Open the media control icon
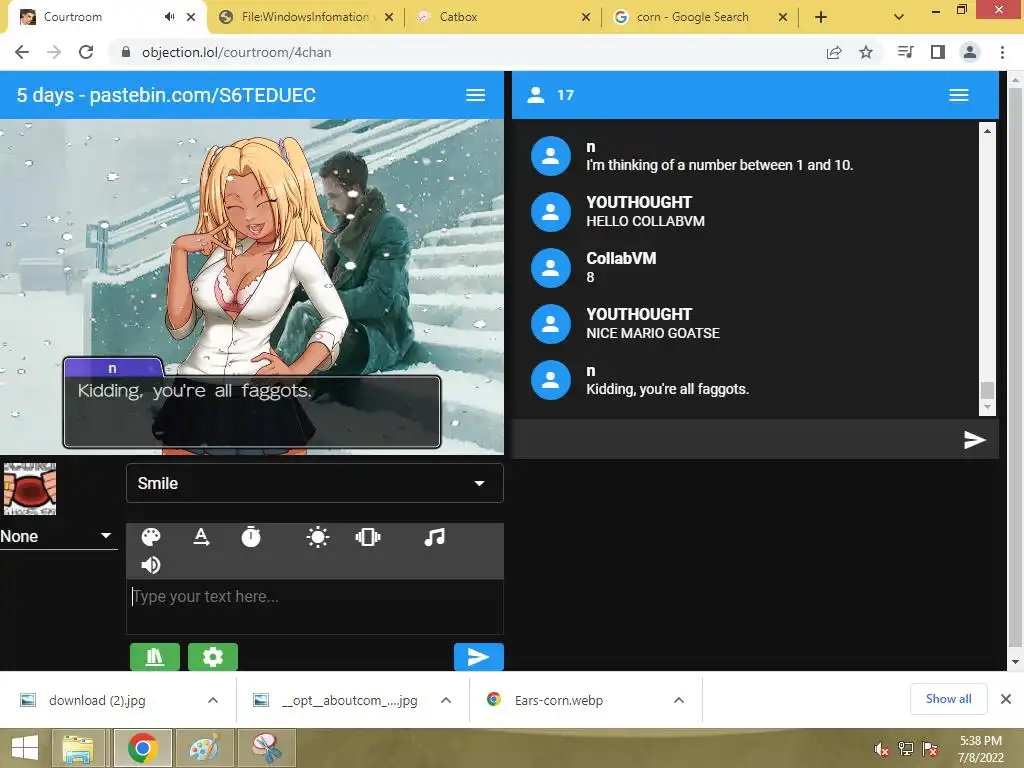 pyautogui.click(x=905, y=52)
